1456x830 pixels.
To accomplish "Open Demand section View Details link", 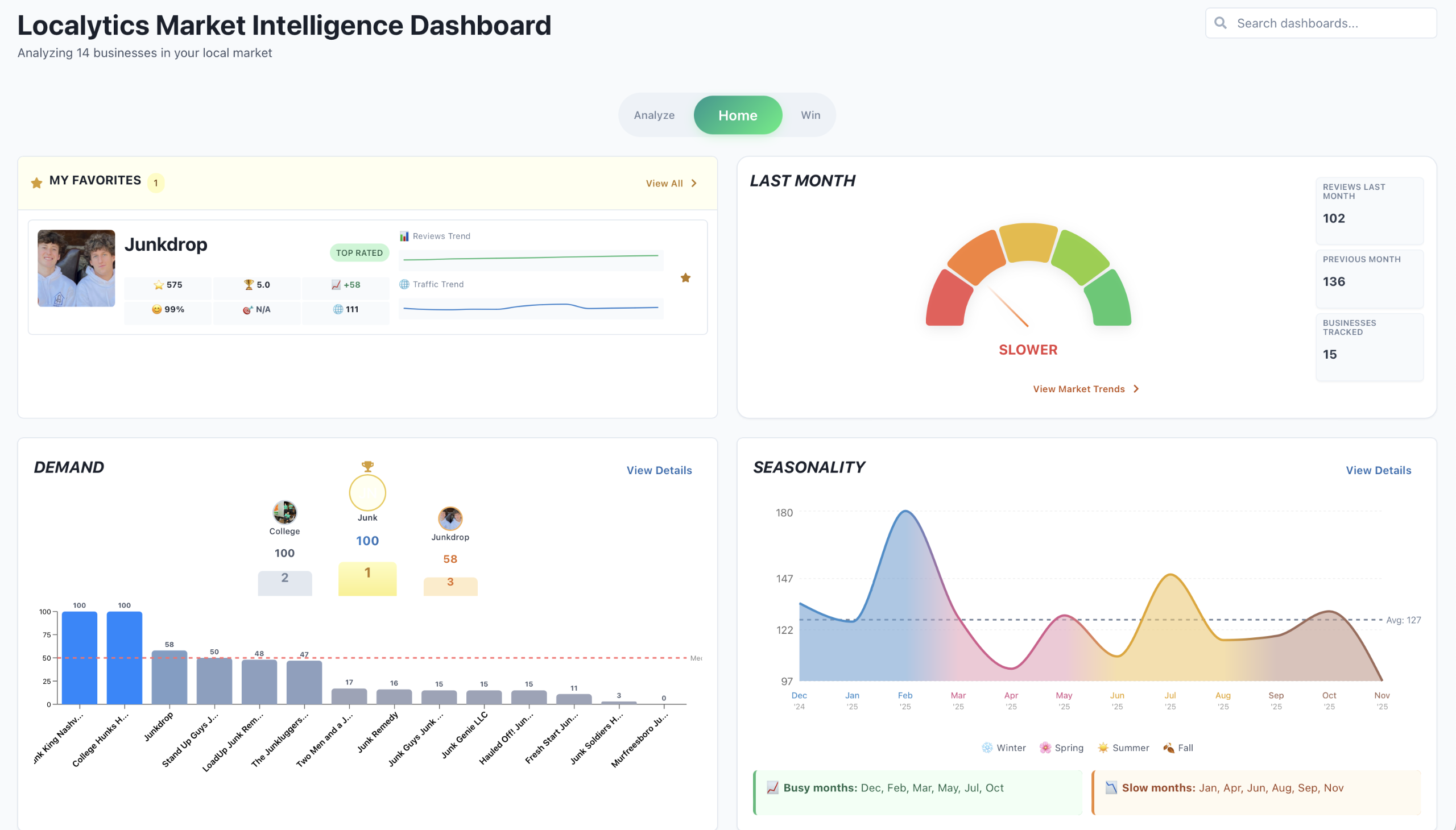I will pos(659,470).
